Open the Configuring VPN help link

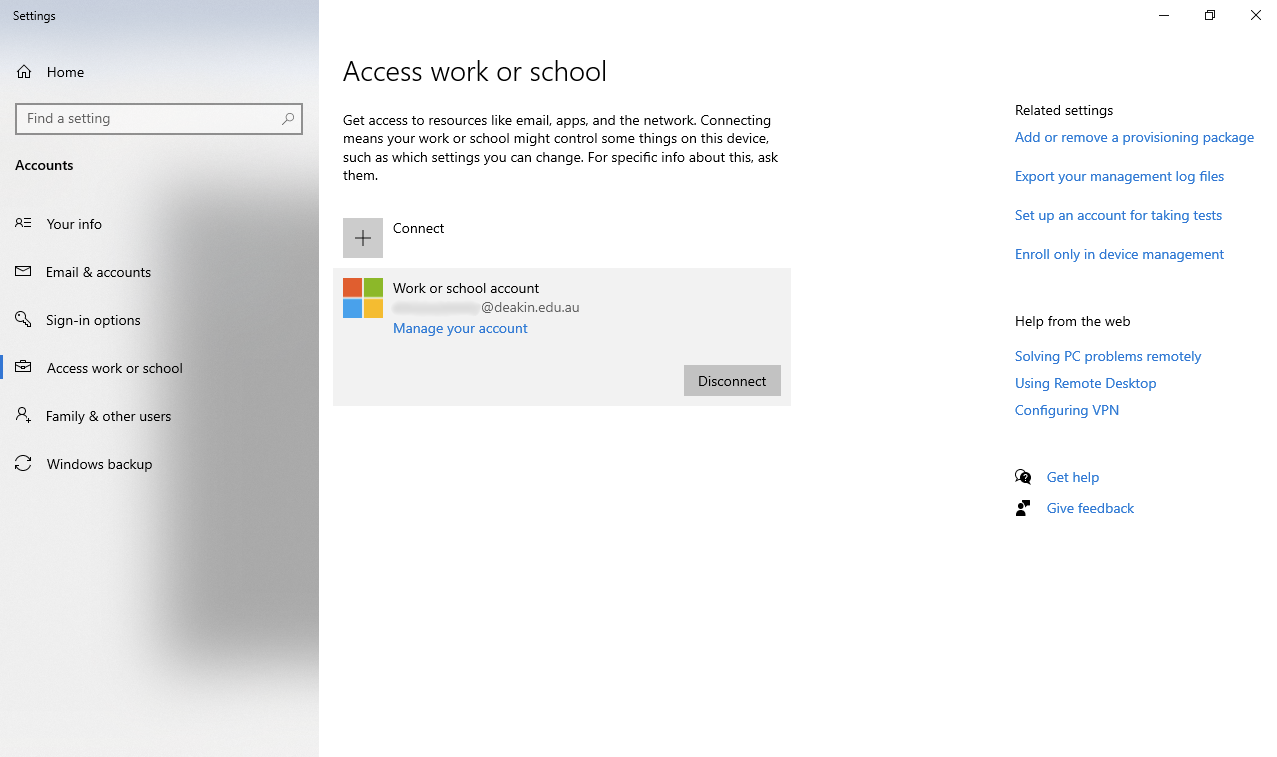1066,410
